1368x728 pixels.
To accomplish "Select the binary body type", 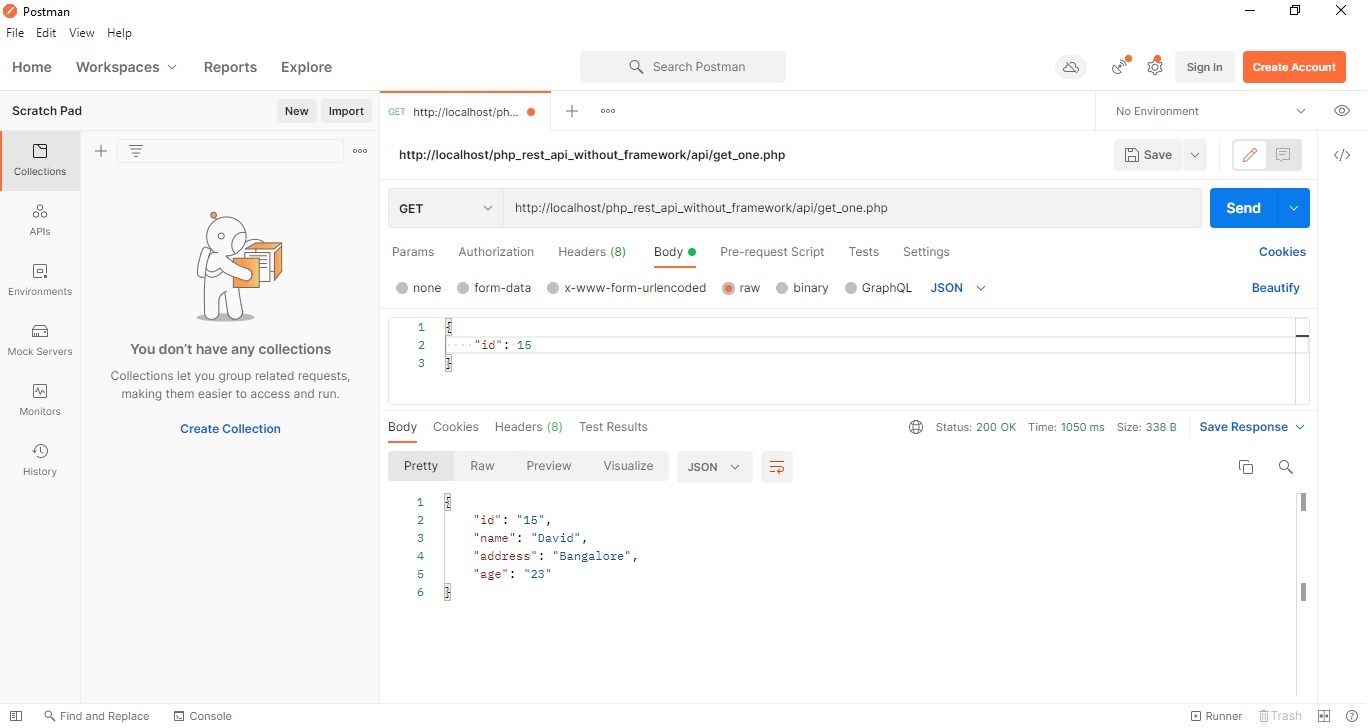I will pyautogui.click(x=802, y=288).
